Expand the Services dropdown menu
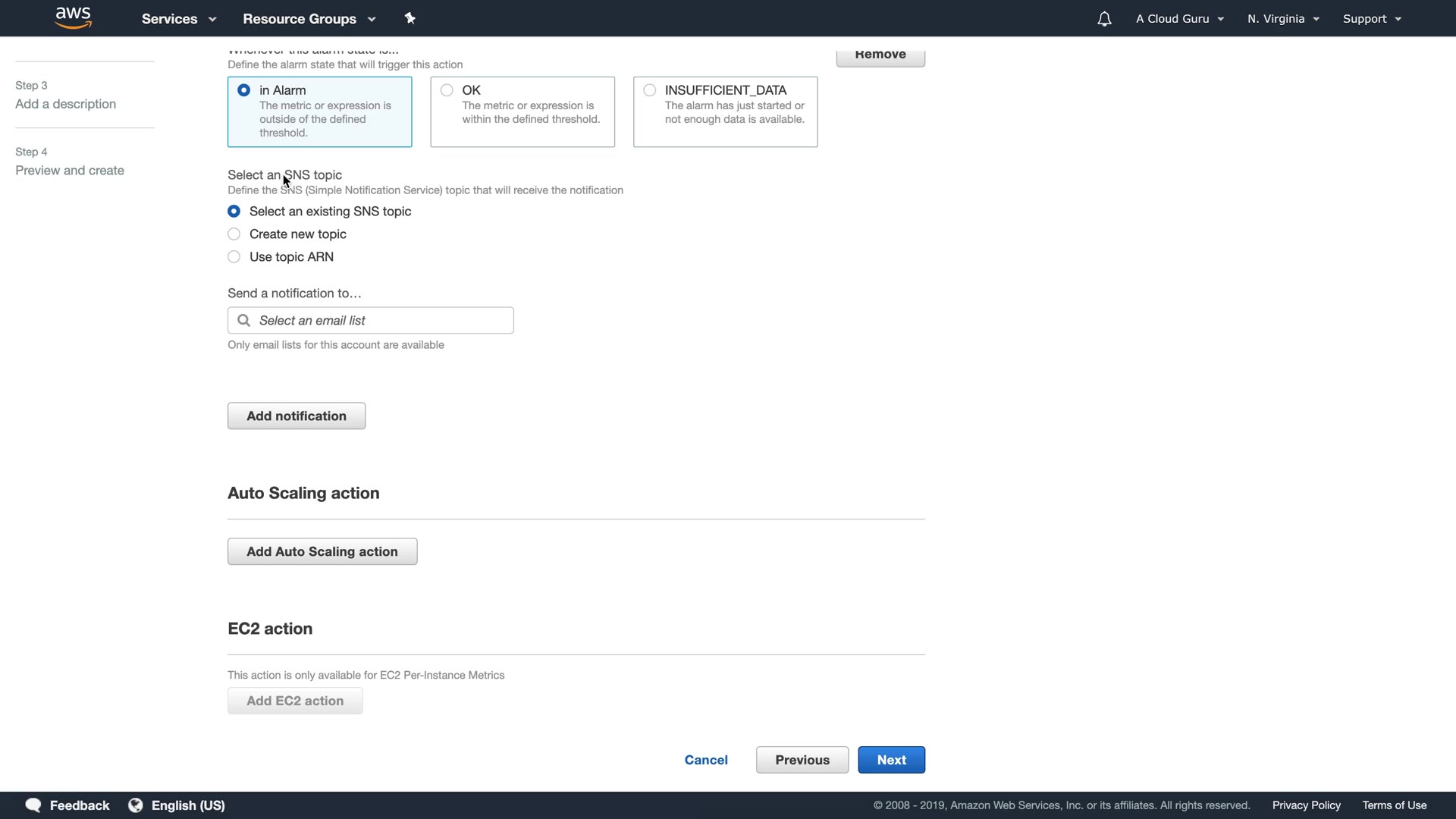 pyautogui.click(x=178, y=19)
